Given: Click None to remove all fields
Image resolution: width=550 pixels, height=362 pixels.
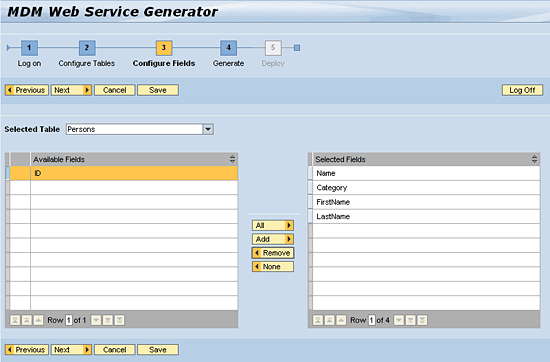Looking at the screenshot, I should click(x=273, y=267).
